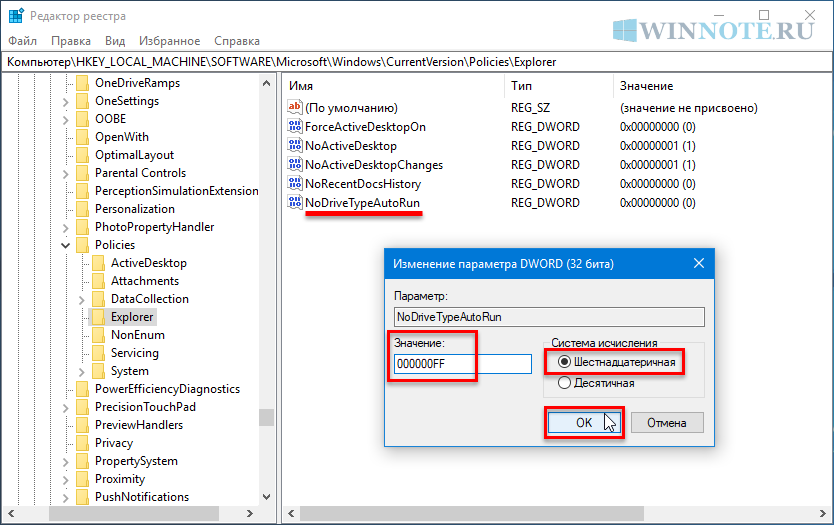Image resolution: width=834 pixels, height=525 pixels.
Task: Expand the PhotoPropertyHandler tree node
Action: coord(65,228)
